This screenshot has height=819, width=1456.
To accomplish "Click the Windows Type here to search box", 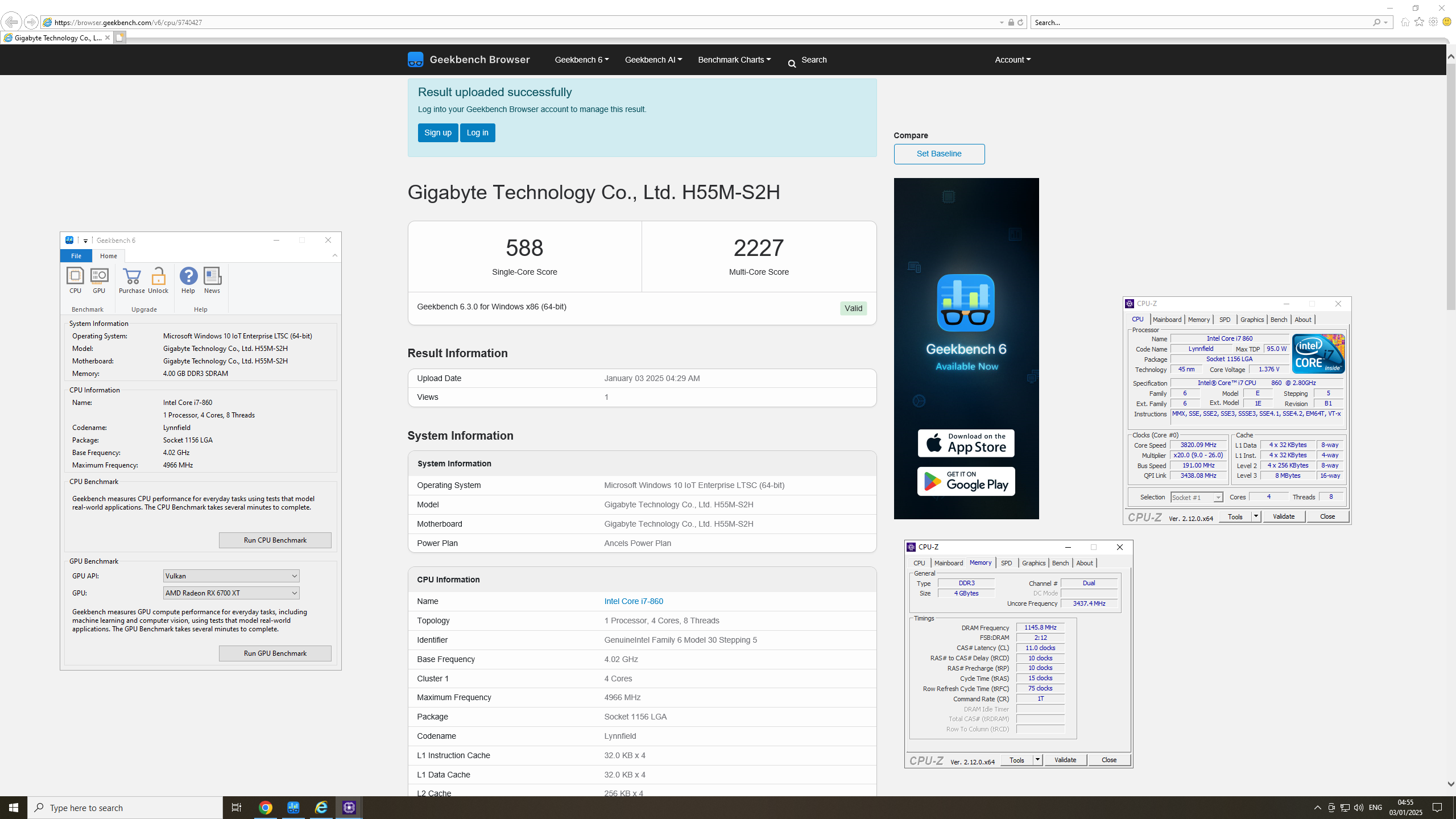I will click(x=125, y=808).
